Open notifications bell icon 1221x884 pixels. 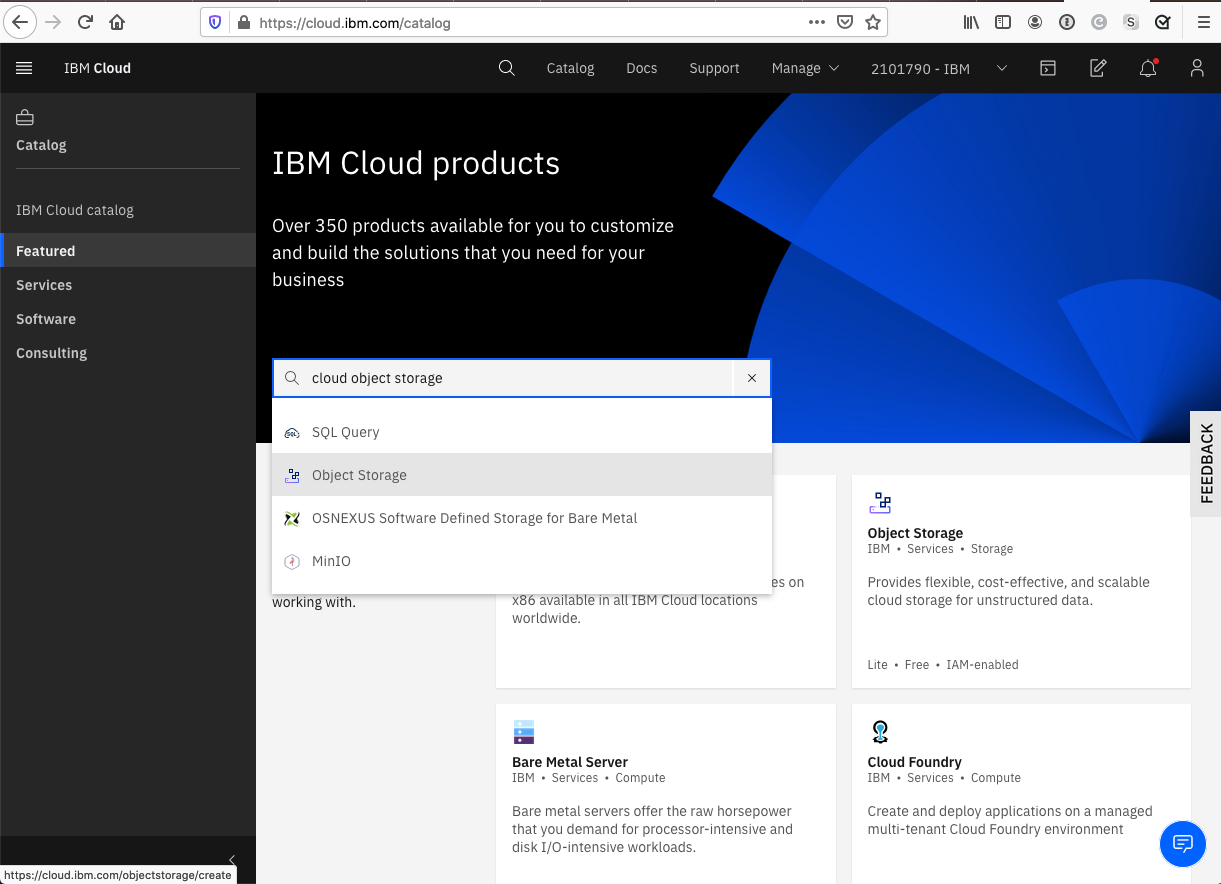pyautogui.click(x=1148, y=68)
